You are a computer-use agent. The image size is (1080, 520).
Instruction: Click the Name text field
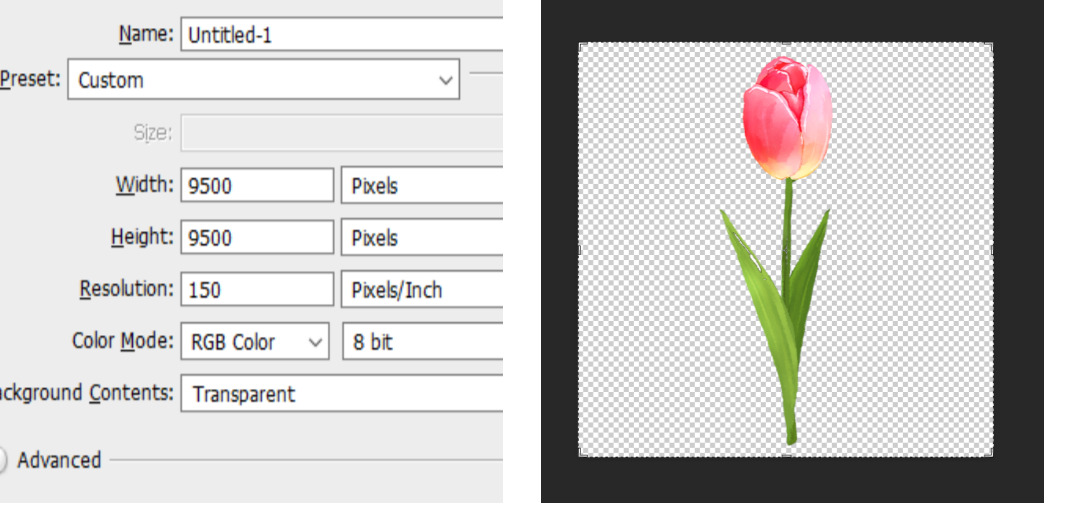pos(340,35)
